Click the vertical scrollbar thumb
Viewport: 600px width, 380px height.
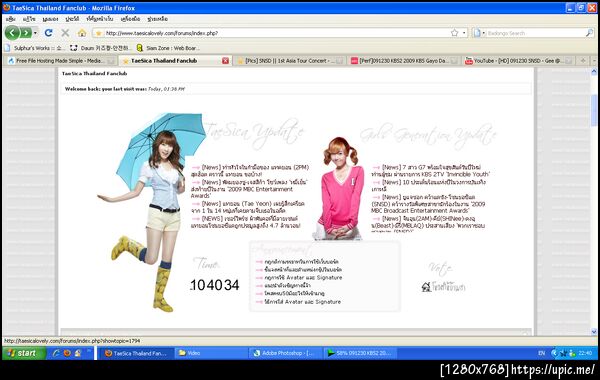click(x=594, y=110)
